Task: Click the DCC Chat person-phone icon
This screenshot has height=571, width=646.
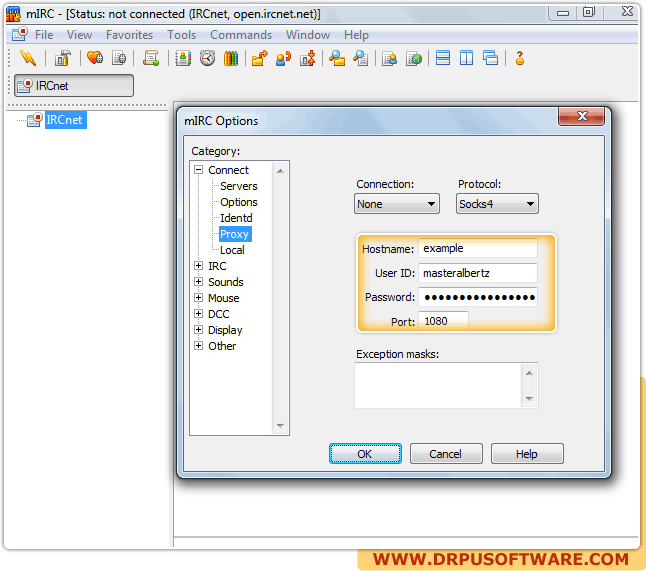Action: (x=283, y=58)
